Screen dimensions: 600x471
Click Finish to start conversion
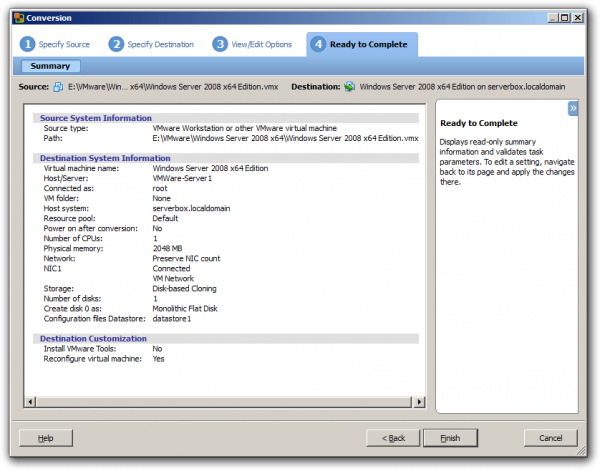(x=450, y=438)
